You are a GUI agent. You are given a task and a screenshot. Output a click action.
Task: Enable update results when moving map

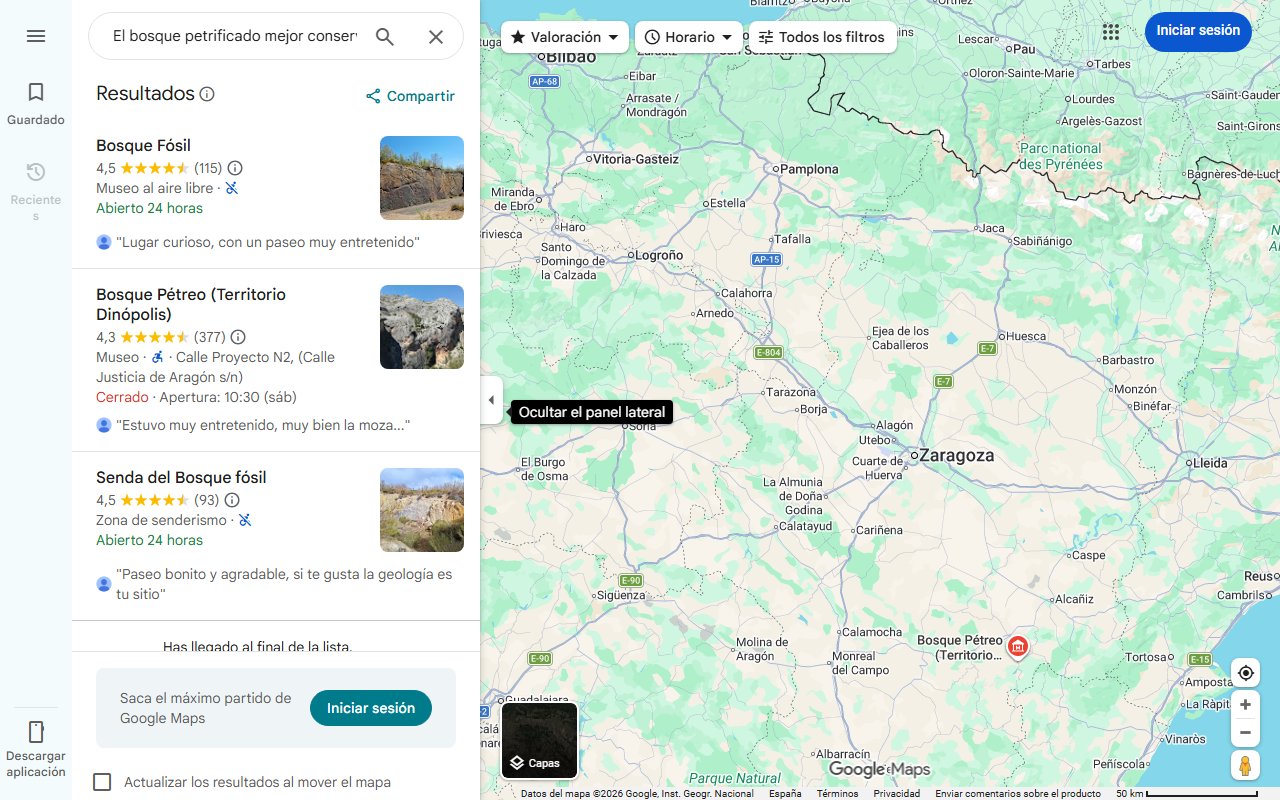pos(102,782)
